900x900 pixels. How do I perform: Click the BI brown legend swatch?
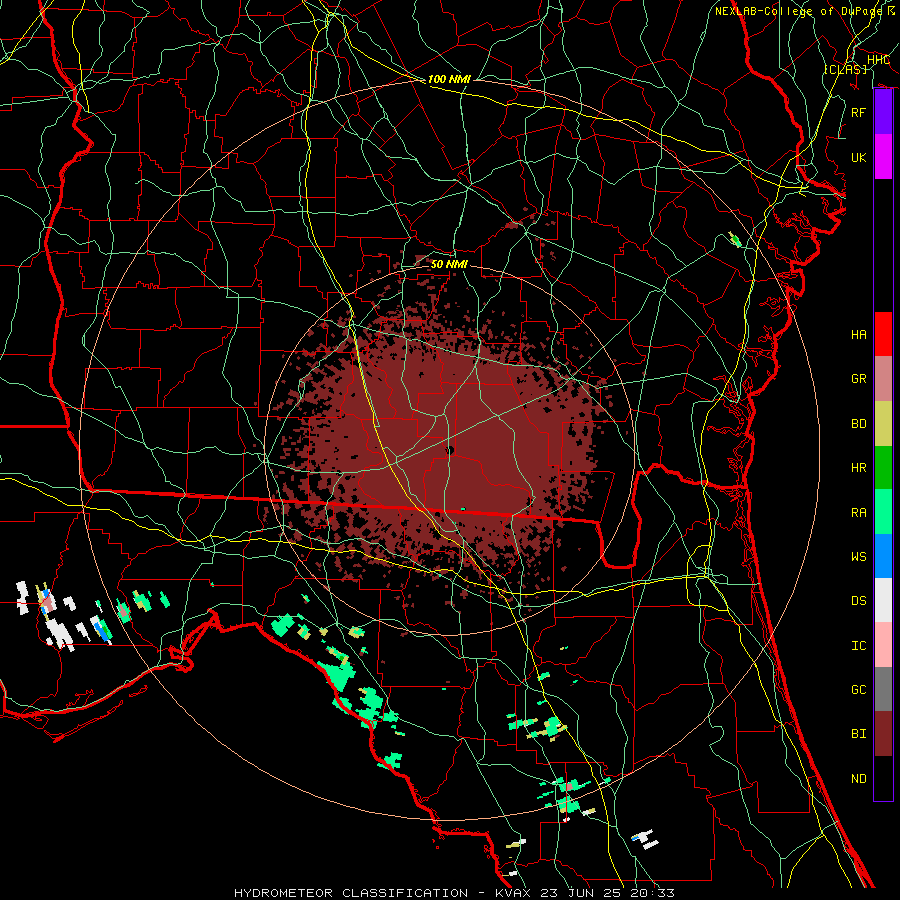883,734
